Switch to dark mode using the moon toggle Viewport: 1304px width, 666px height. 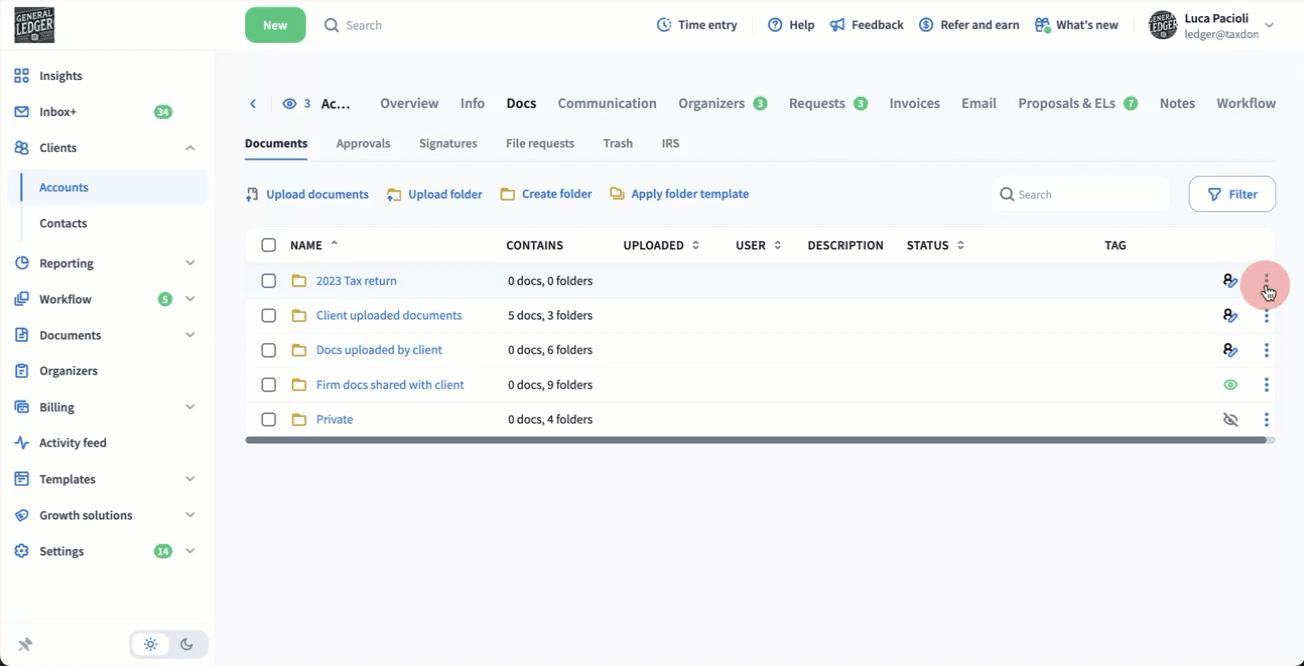tap(187, 645)
